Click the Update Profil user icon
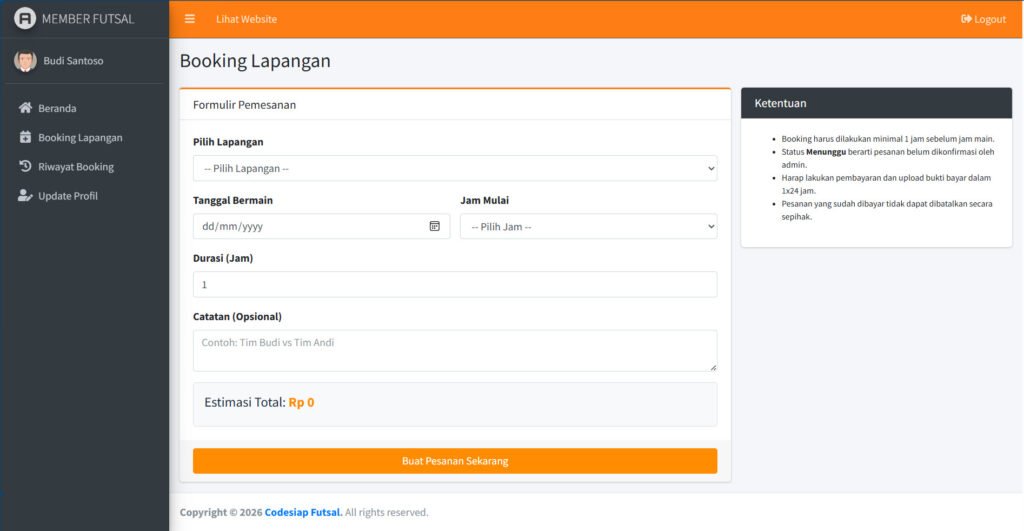The width and height of the screenshot is (1024, 531). click(x=26, y=196)
